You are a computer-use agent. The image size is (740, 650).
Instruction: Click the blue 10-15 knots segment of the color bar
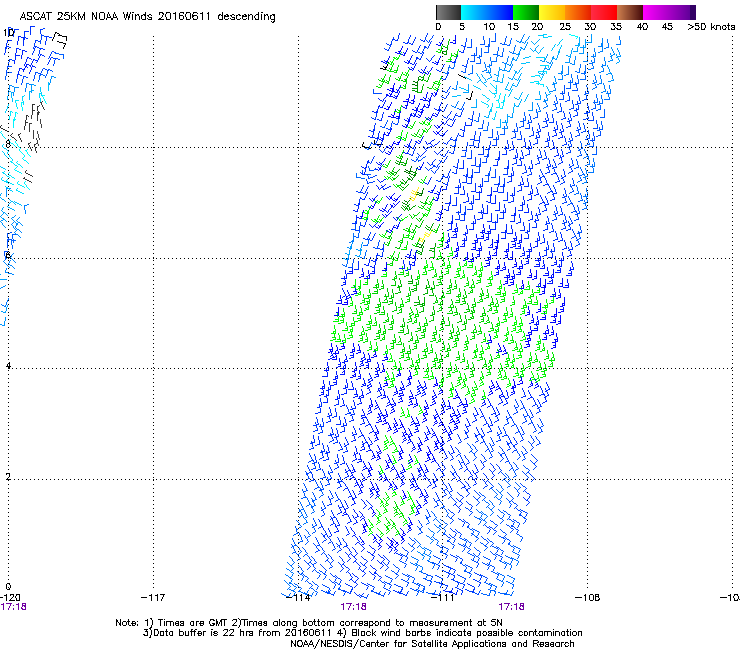pyautogui.click(x=500, y=12)
